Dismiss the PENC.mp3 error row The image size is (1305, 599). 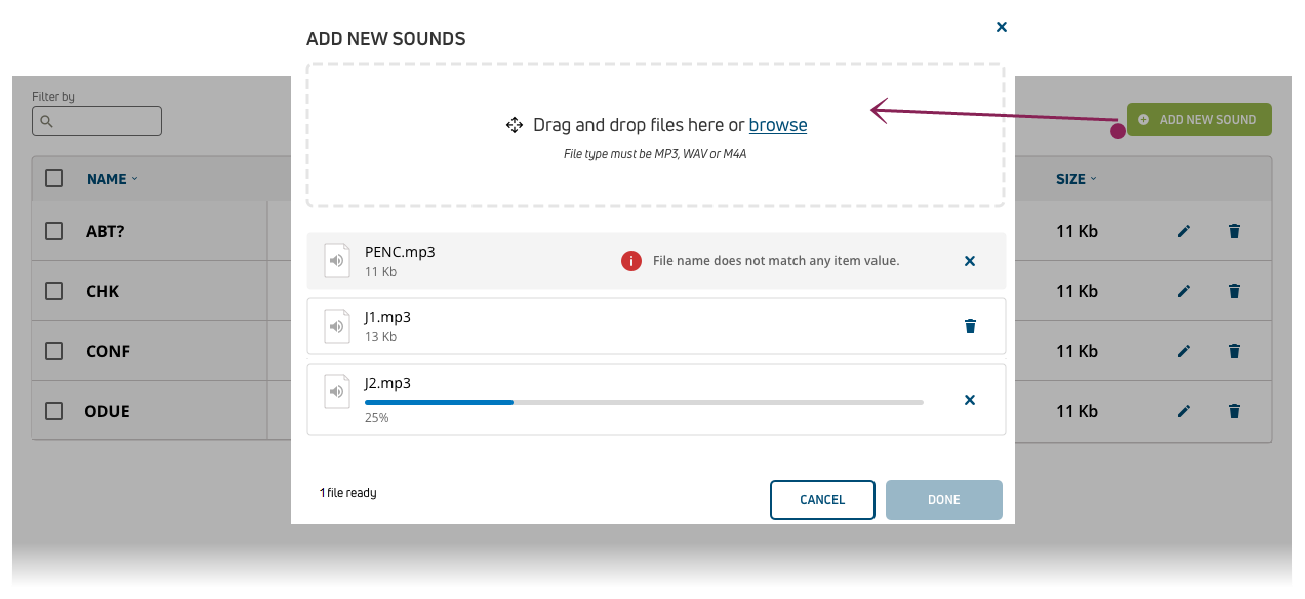click(x=969, y=261)
